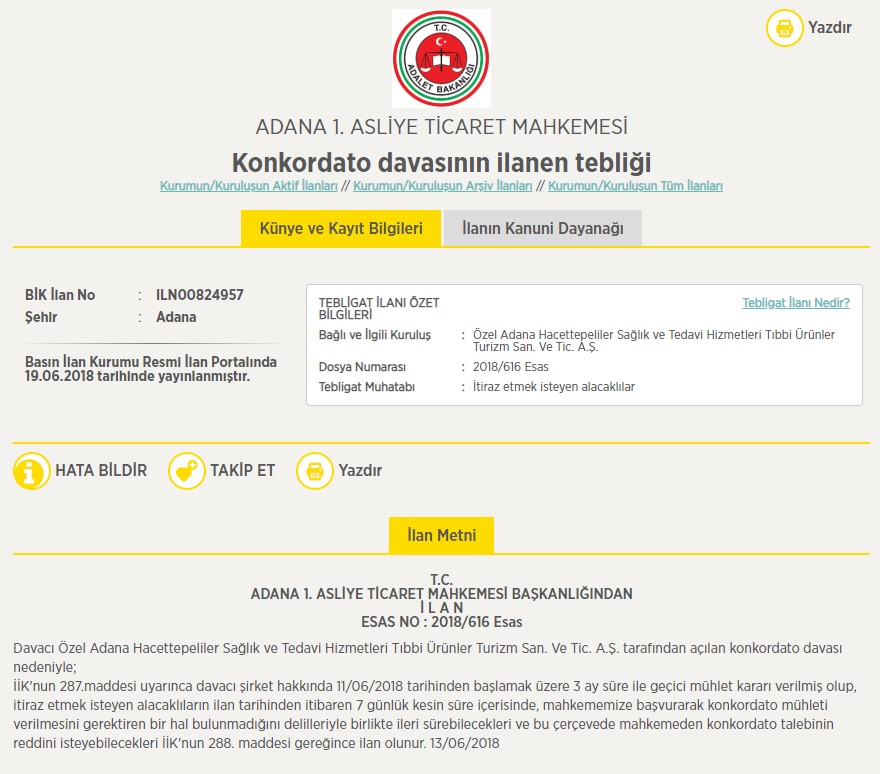Click the HATA BİLDİR info icon
This screenshot has height=774, width=880.
[x=32, y=471]
